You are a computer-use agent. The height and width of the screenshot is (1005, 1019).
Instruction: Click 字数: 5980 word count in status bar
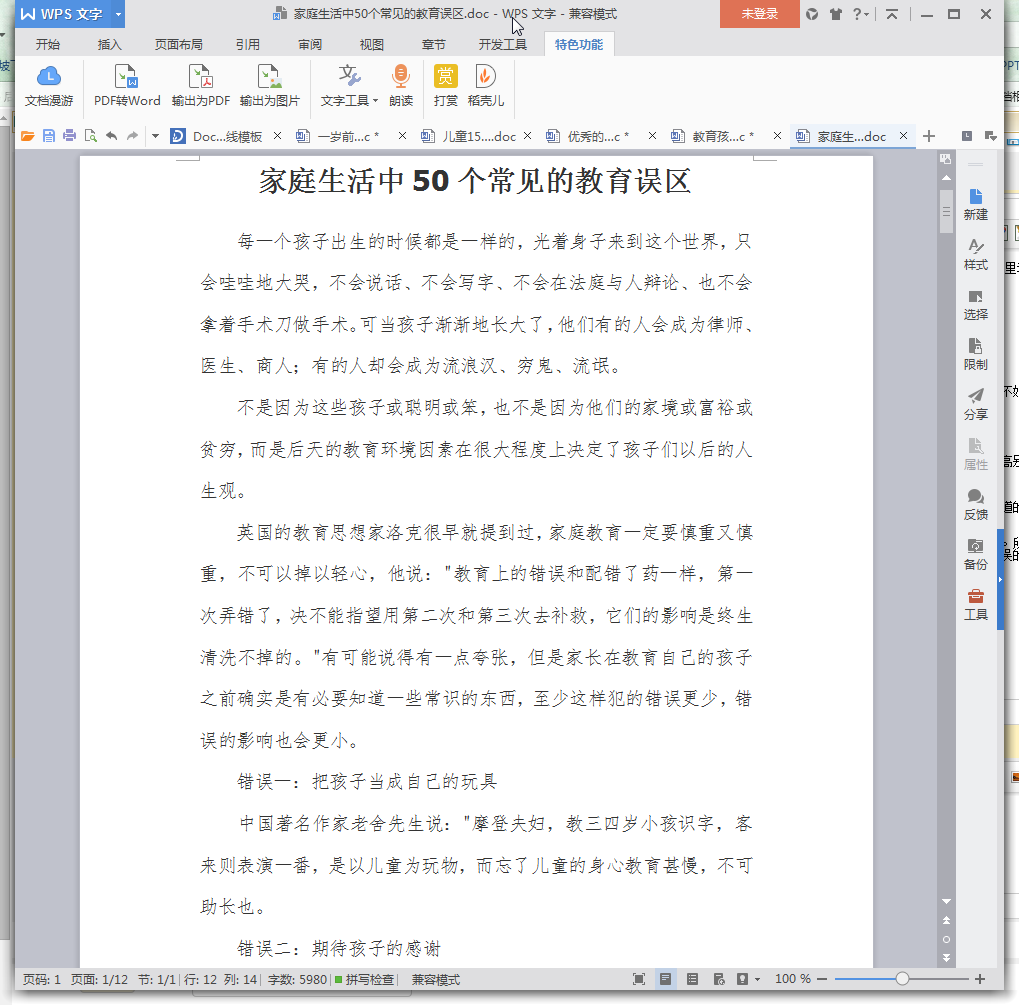coord(297,980)
